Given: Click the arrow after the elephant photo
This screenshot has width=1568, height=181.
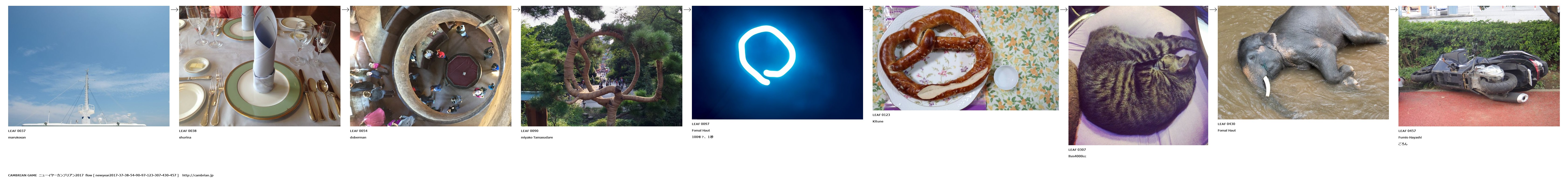Looking at the screenshot, I should point(1393,10).
